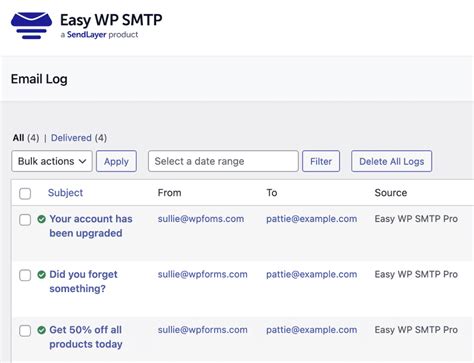Select checkbox for Did you forget something row

pyautogui.click(x=25, y=275)
